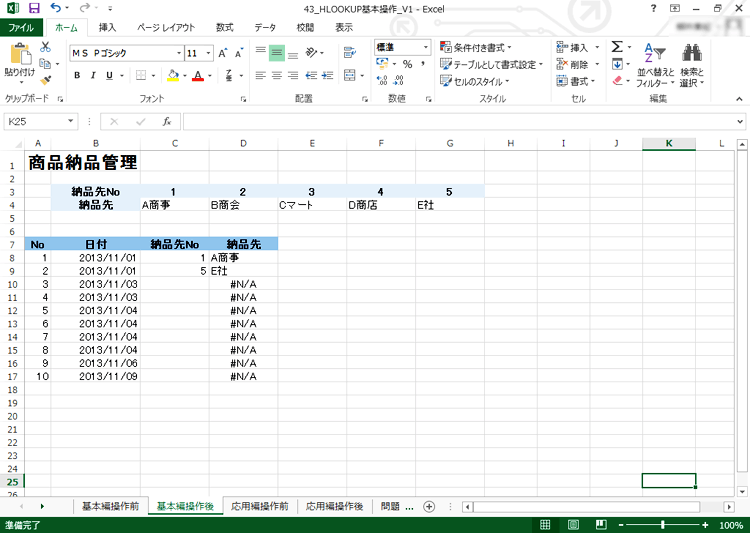The height and width of the screenshot is (533, 750).
Task: Switch to page layout view button
Action: 573,525
